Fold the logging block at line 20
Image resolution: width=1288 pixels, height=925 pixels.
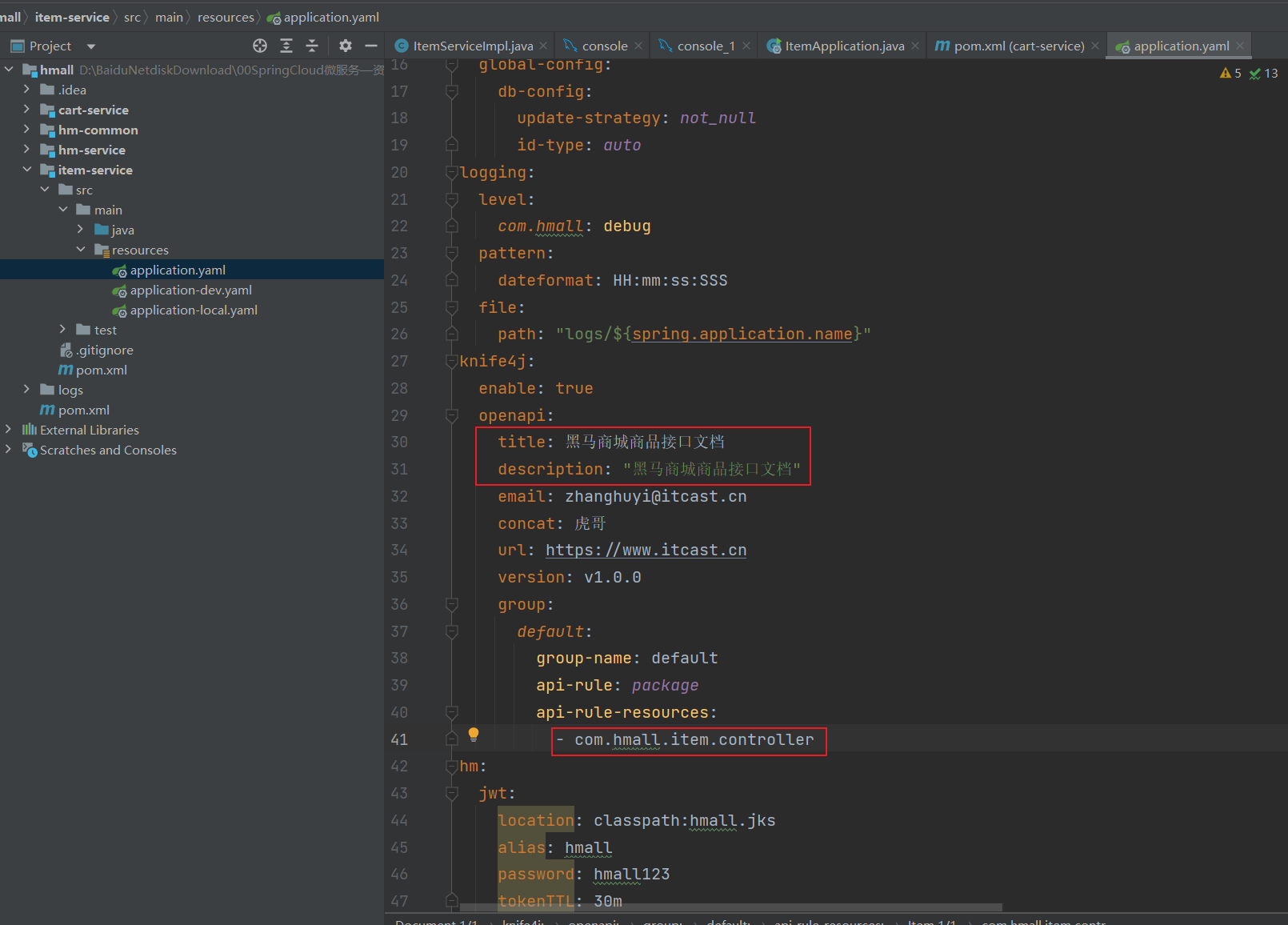click(452, 172)
